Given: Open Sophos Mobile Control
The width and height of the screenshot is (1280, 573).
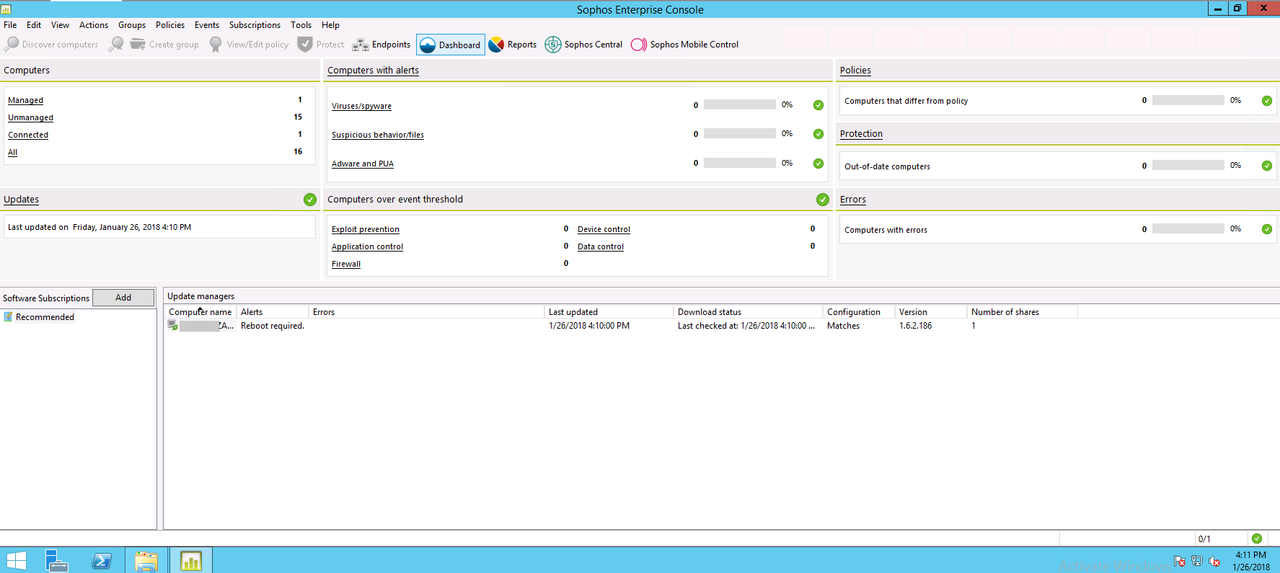Looking at the screenshot, I should [684, 44].
